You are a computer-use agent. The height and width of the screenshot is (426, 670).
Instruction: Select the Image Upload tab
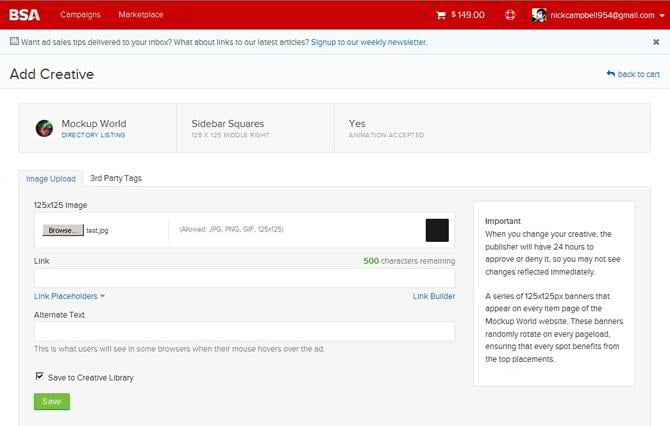pos(50,179)
